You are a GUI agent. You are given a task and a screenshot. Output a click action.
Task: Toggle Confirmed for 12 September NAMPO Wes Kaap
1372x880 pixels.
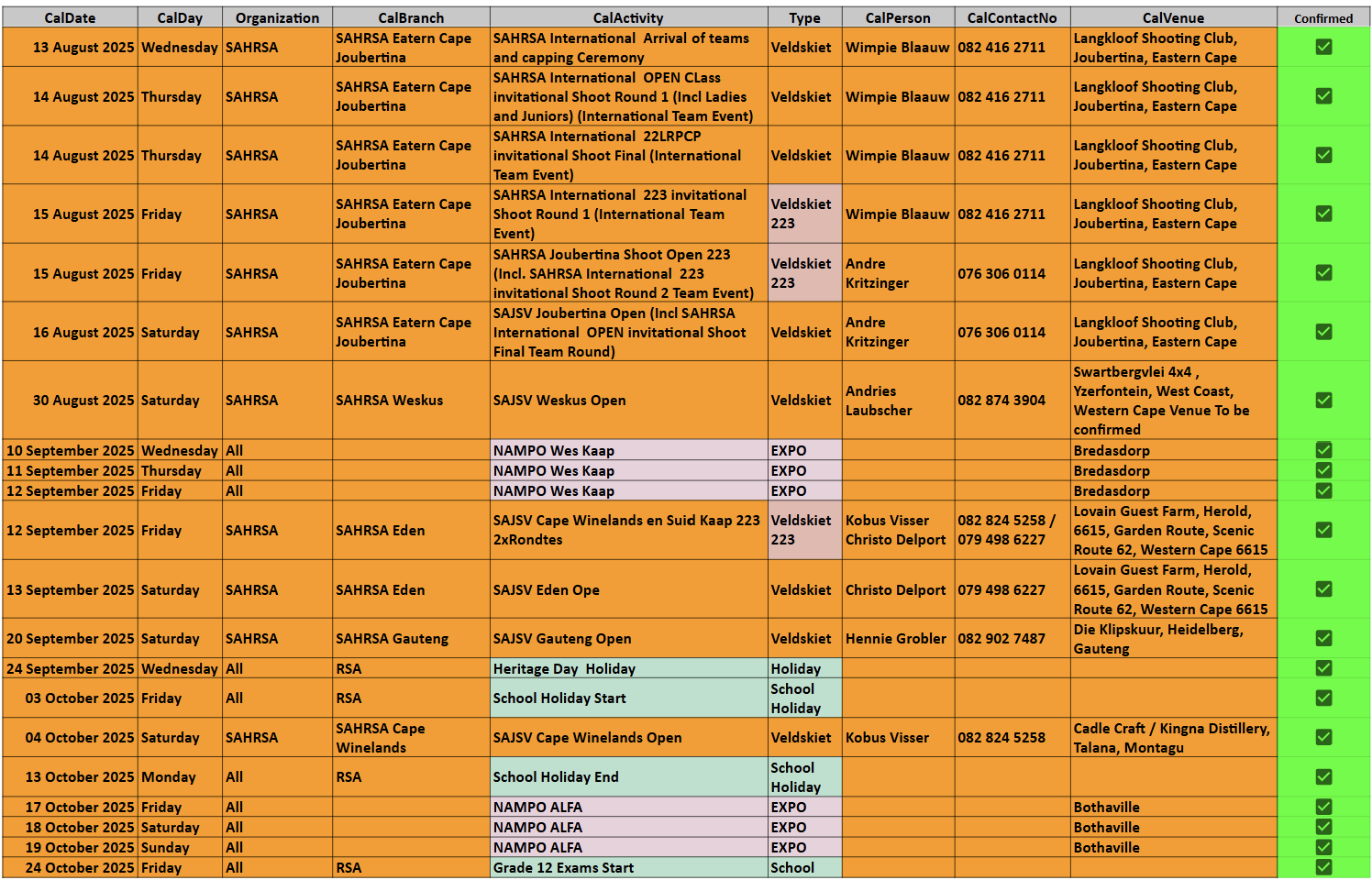(1323, 490)
